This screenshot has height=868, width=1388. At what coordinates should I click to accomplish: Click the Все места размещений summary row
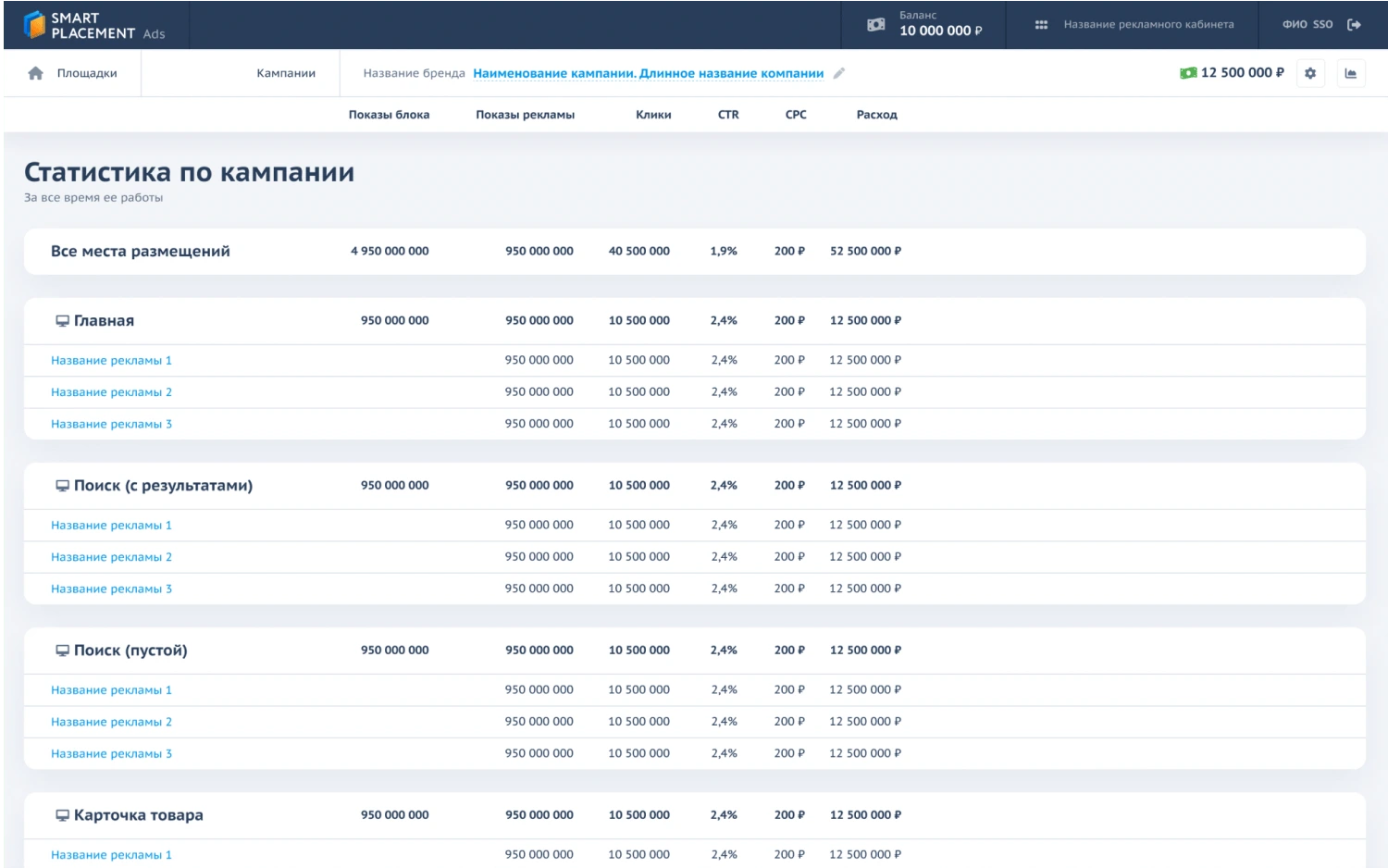point(141,252)
